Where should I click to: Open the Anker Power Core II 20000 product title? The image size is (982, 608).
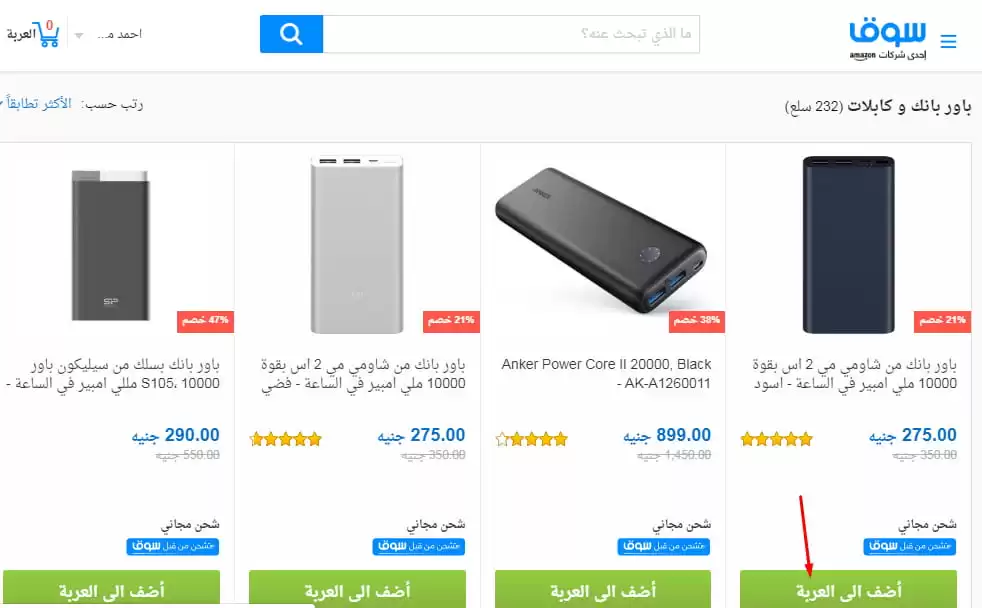coord(603,373)
